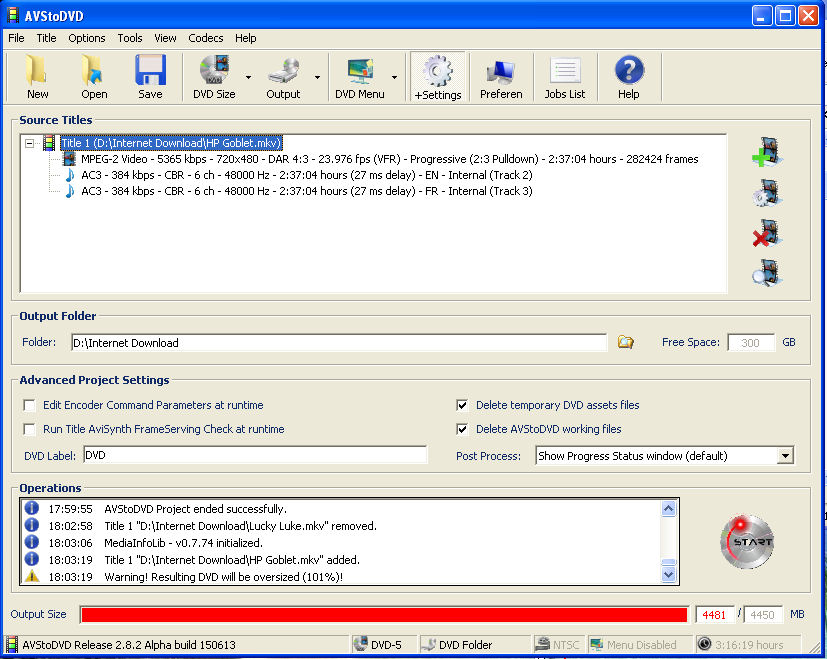Click the AVStoDVD Release 2.8.2 status text
Image resolution: width=827 pixels, height=659 pixels.
click(x=129, y=645)
